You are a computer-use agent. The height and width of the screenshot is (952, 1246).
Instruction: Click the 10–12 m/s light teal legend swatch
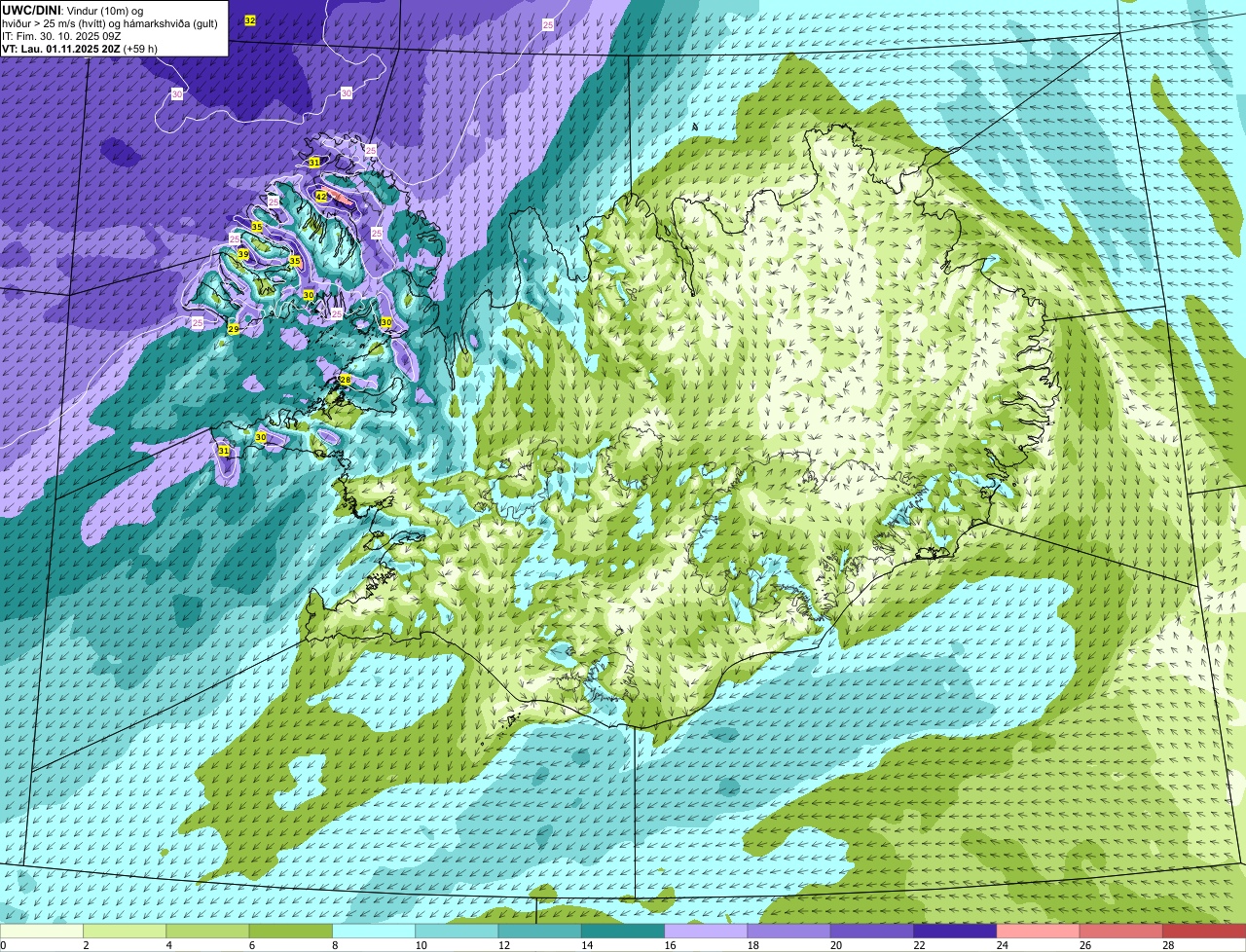coord(457,932)
